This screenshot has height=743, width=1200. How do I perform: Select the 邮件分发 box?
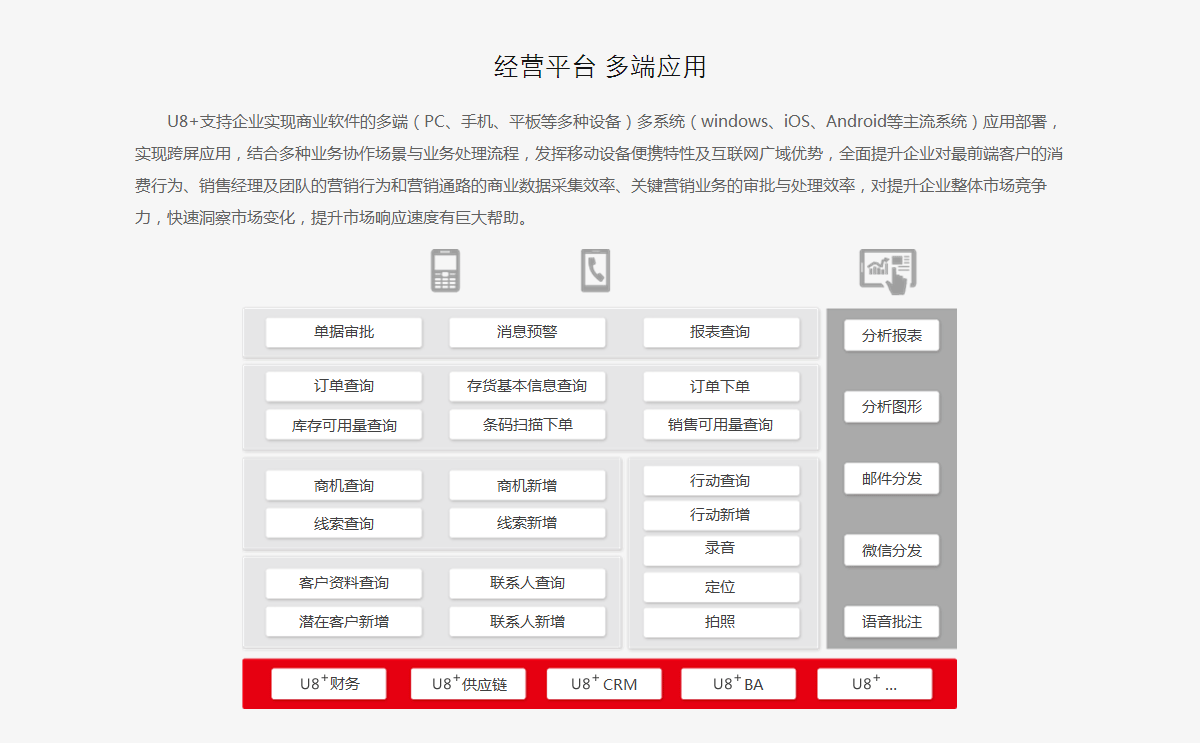[892, 479]
